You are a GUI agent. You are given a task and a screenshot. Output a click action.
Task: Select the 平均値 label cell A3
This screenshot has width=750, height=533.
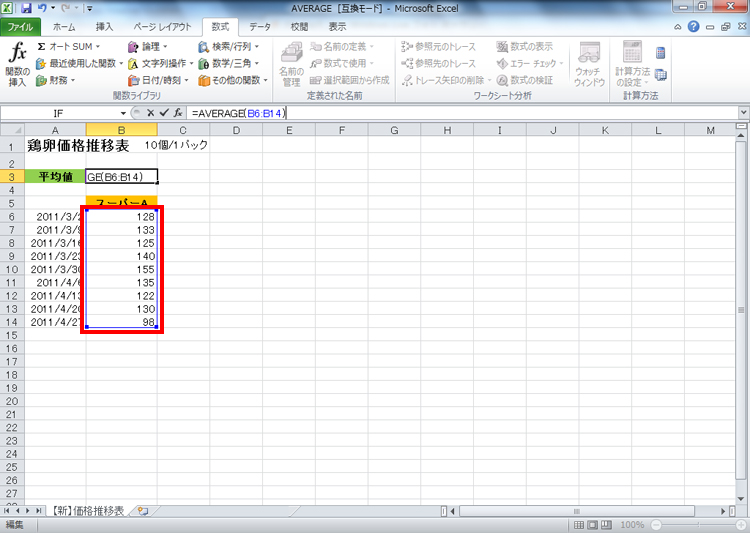pyautogui.click(x=55, y=177)
